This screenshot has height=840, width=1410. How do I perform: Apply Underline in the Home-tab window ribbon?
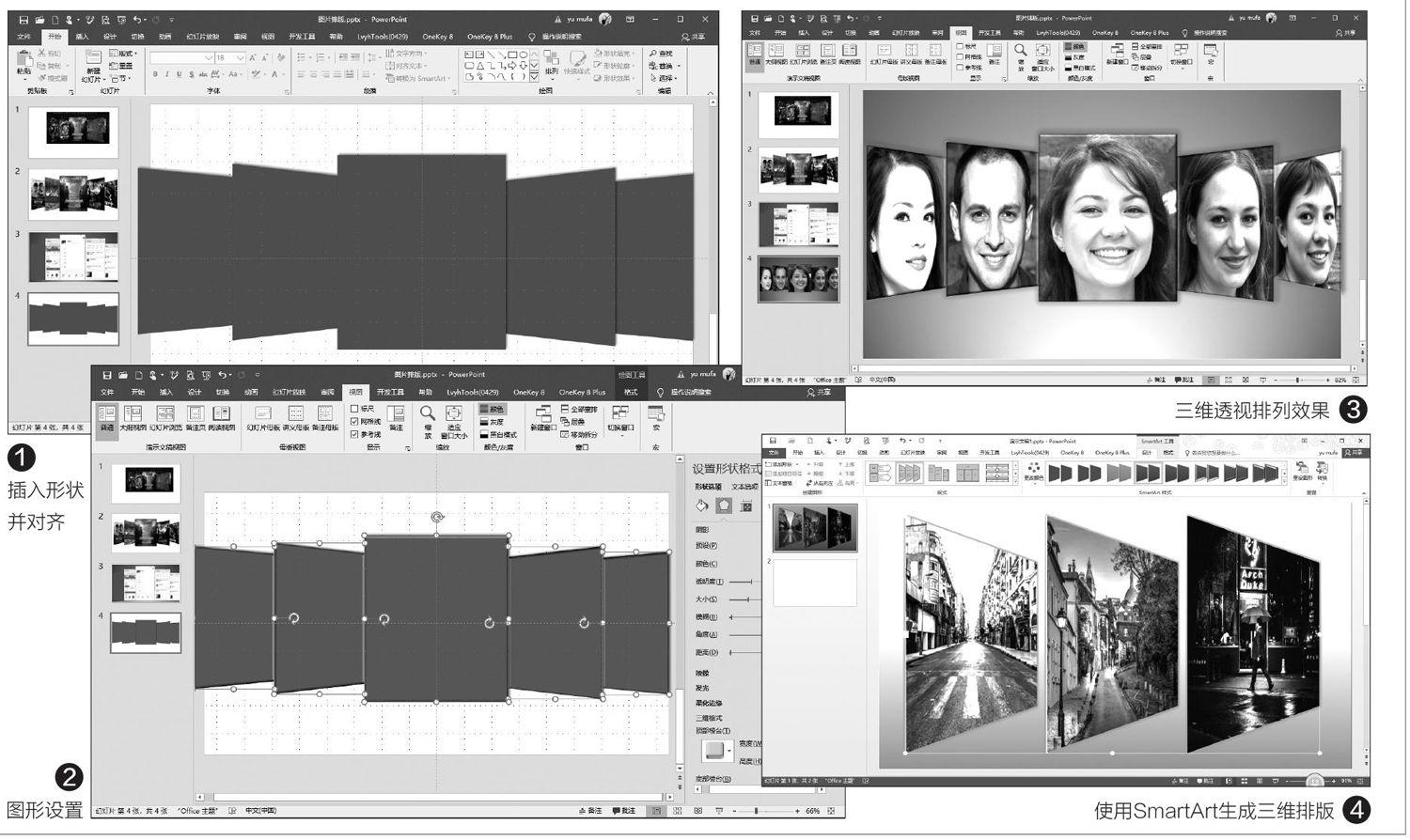point(179,74)
